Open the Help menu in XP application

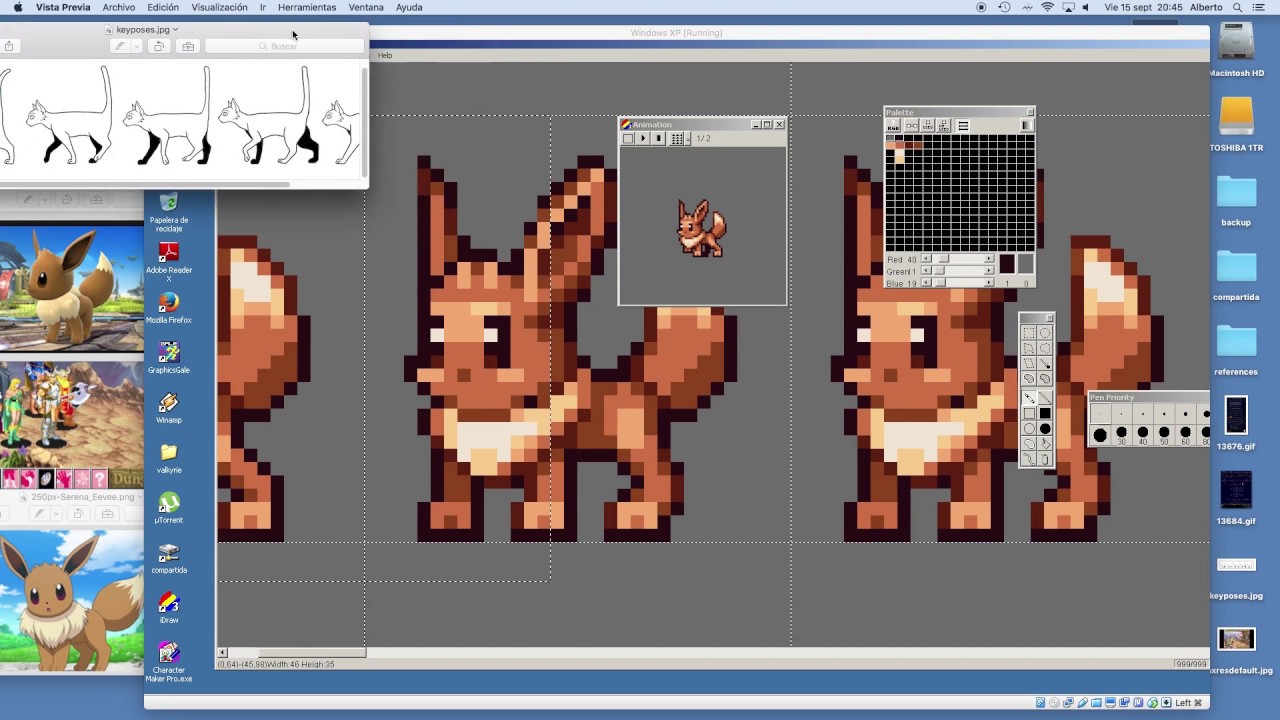pos(385,55)
